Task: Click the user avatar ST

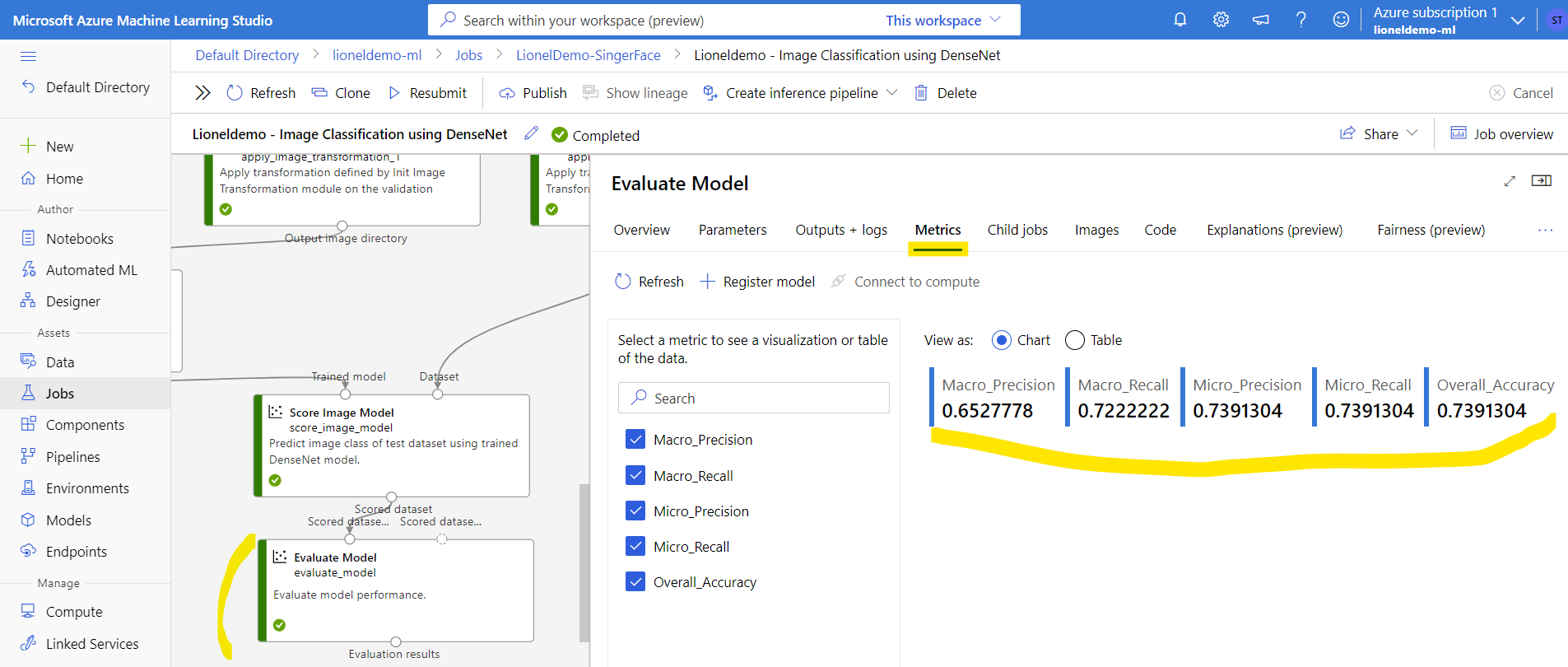Action: click(x=1556, y=21)
